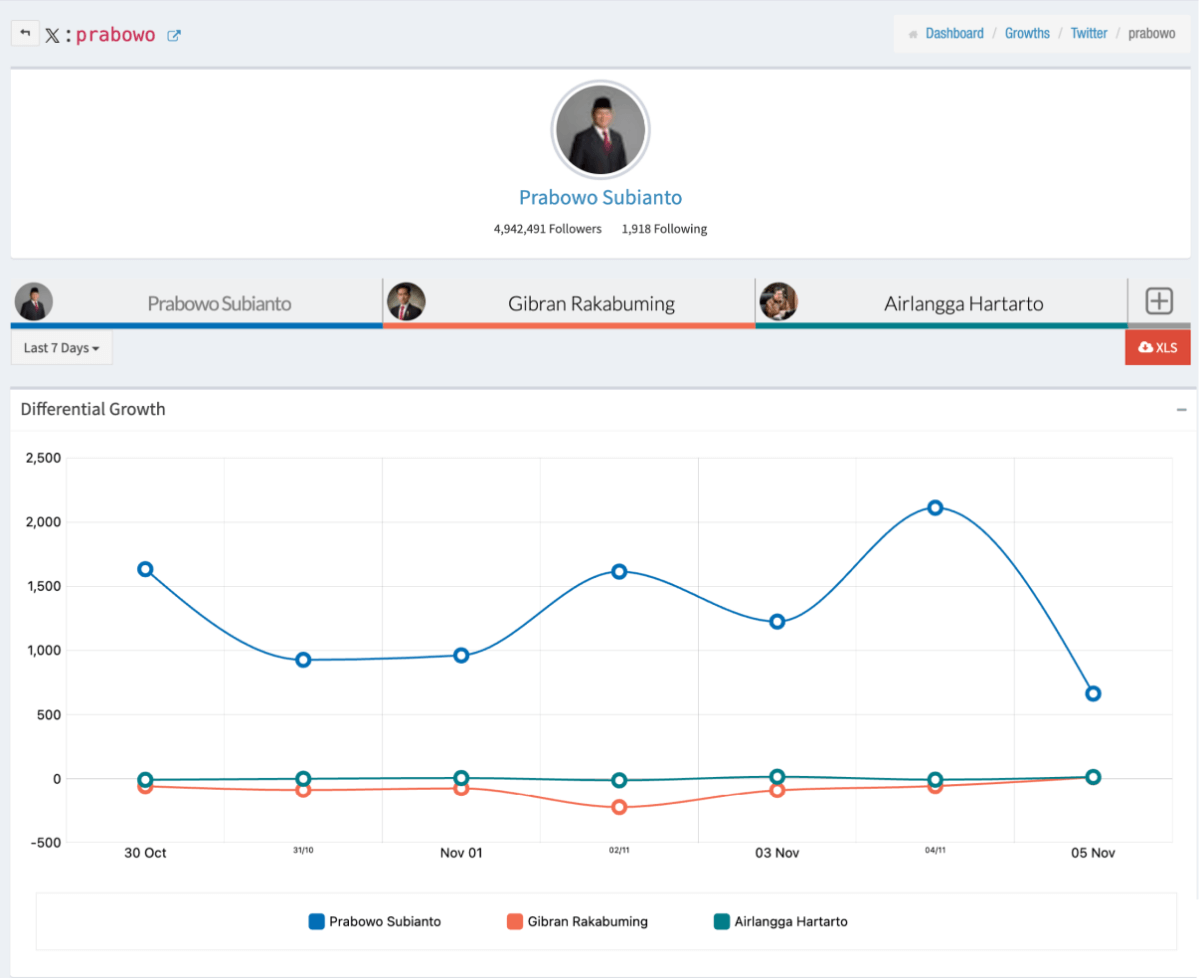The width and height of the screenshot is (1200, 978).
Task: Open the Dashboard breadcrumb link
Action: pos(954,33)
